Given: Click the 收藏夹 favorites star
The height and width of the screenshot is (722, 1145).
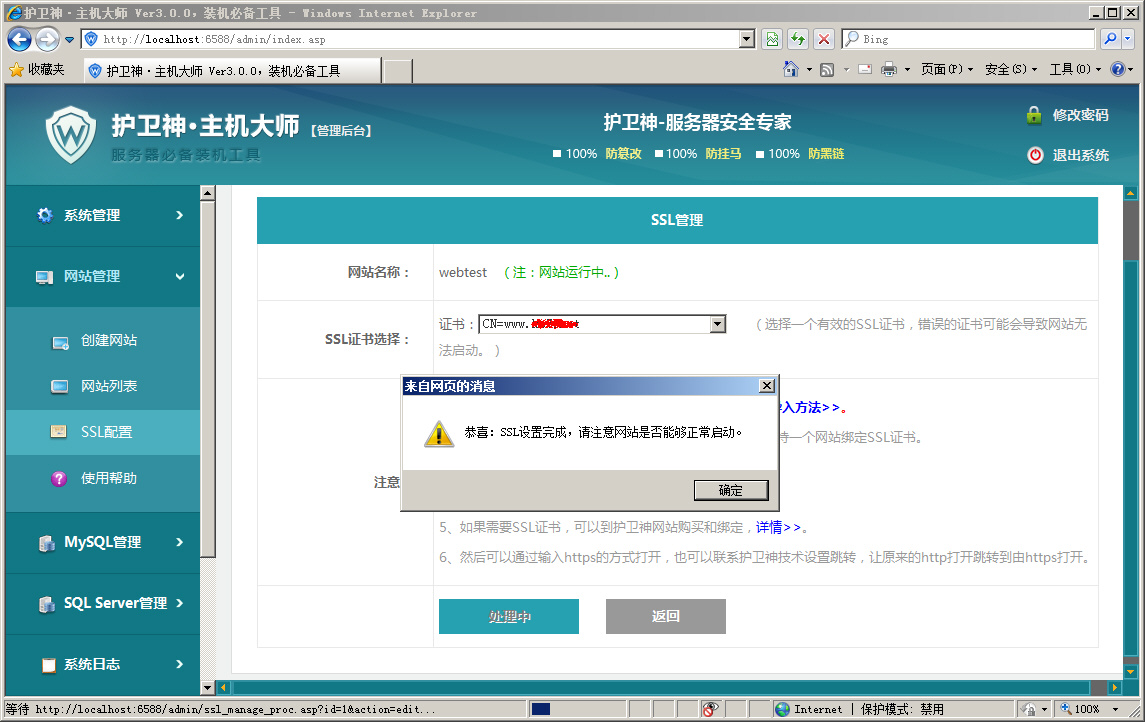Looking at the screenshot, I should (x=16, y=70).
